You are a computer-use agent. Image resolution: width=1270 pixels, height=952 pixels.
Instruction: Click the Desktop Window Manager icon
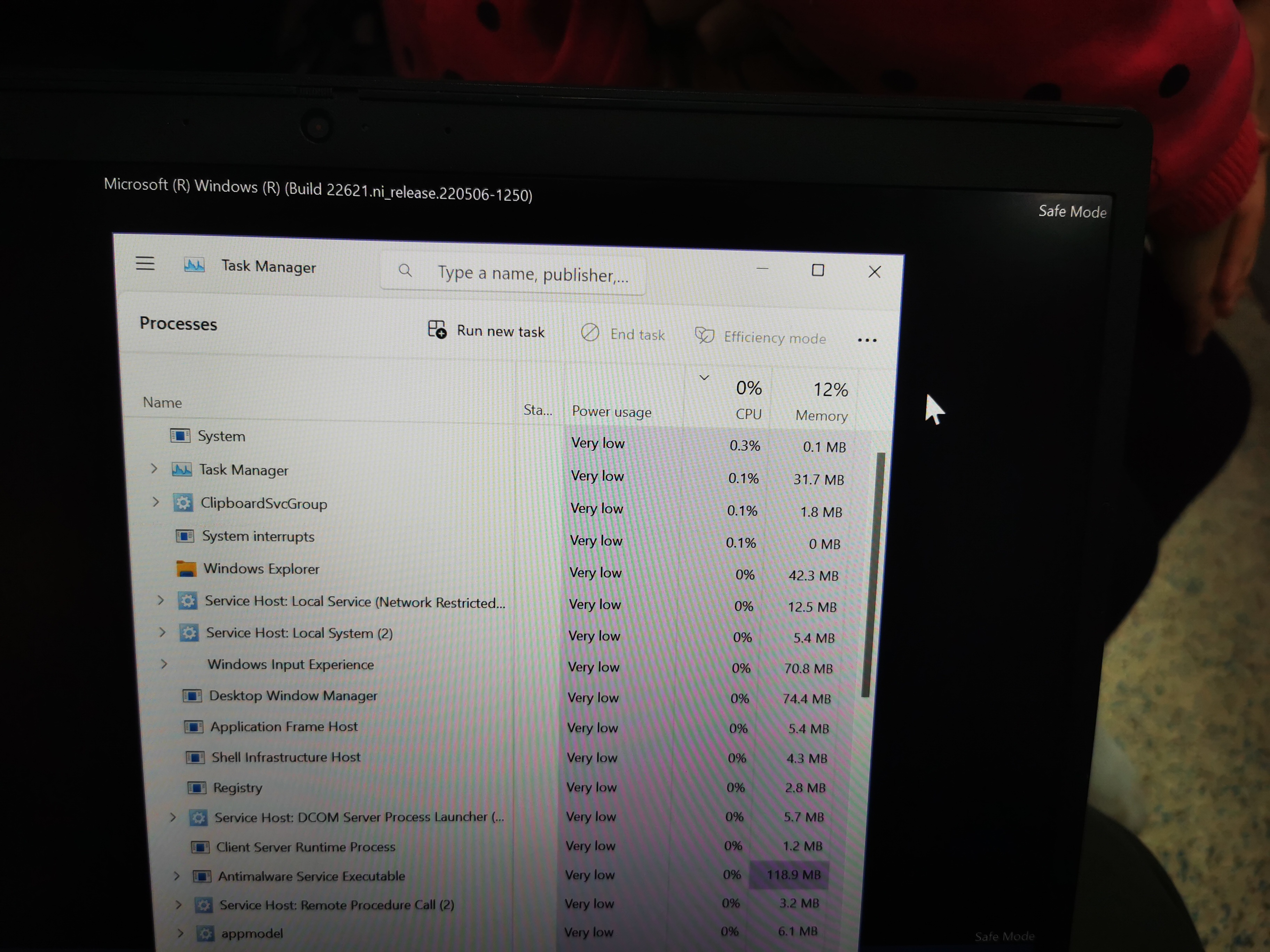pyautogui.click(x=192, y=696)
